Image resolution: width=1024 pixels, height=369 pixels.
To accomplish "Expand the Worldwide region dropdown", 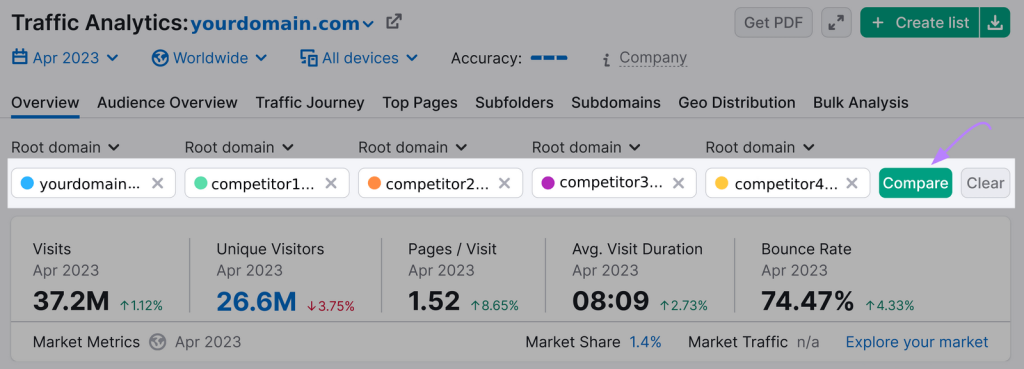I will tap(209, 58).
